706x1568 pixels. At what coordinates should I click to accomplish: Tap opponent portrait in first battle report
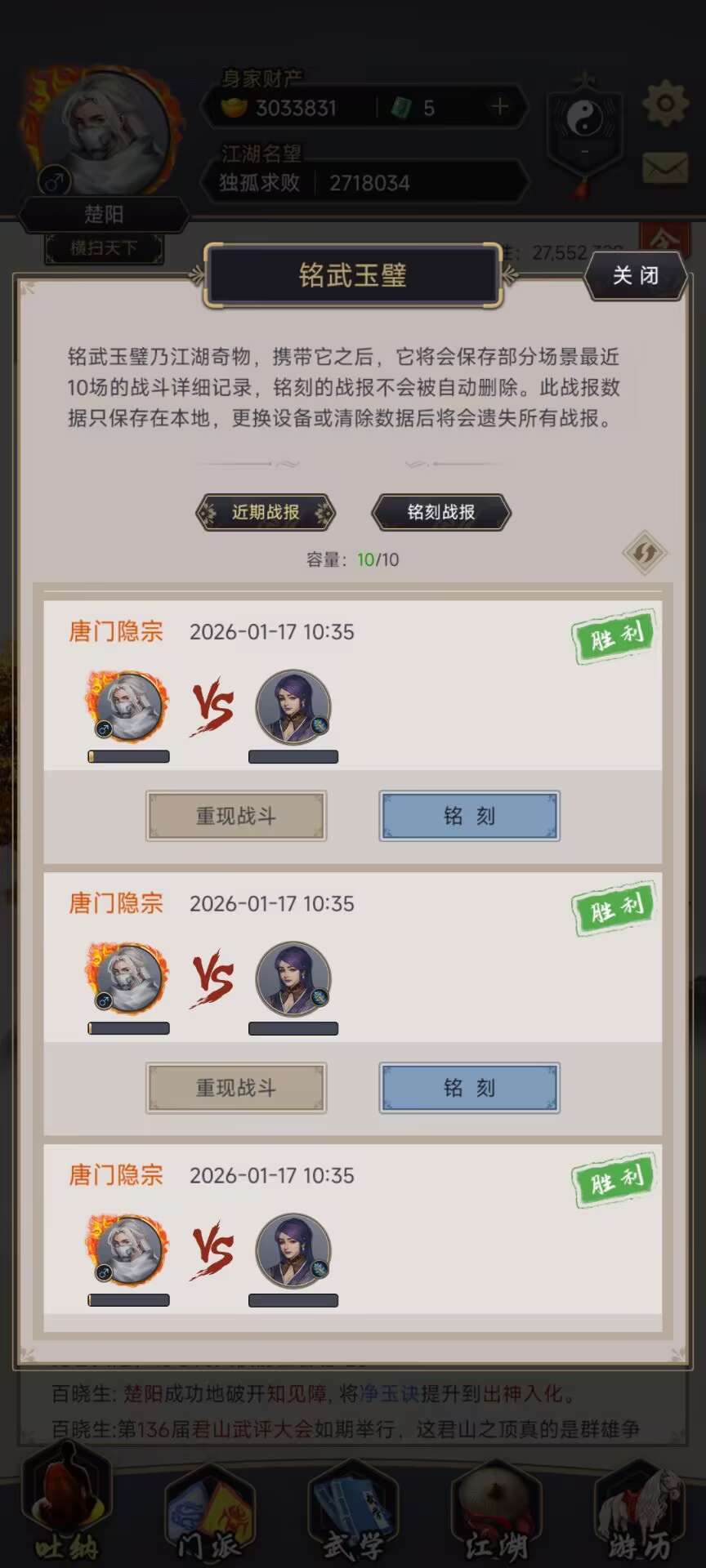293,707
